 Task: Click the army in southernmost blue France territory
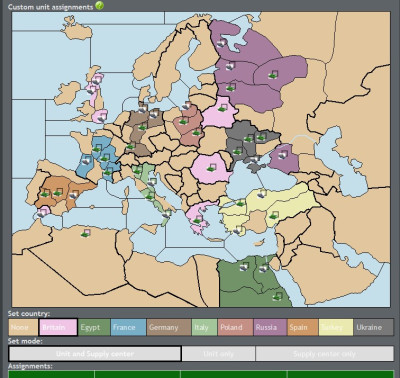pyautogui.click(x=107, y=172)
